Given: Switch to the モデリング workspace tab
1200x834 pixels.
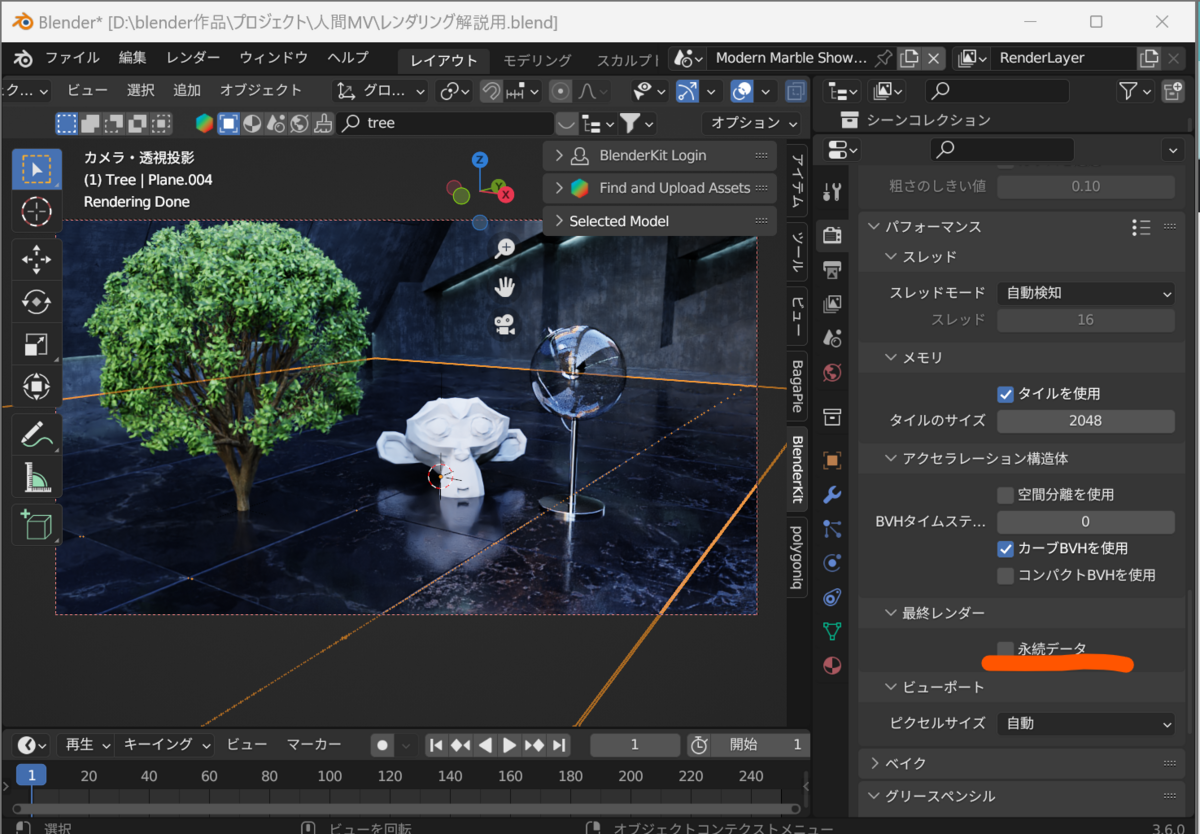Looking at the screenshot, I should click(x=537, y=60).
